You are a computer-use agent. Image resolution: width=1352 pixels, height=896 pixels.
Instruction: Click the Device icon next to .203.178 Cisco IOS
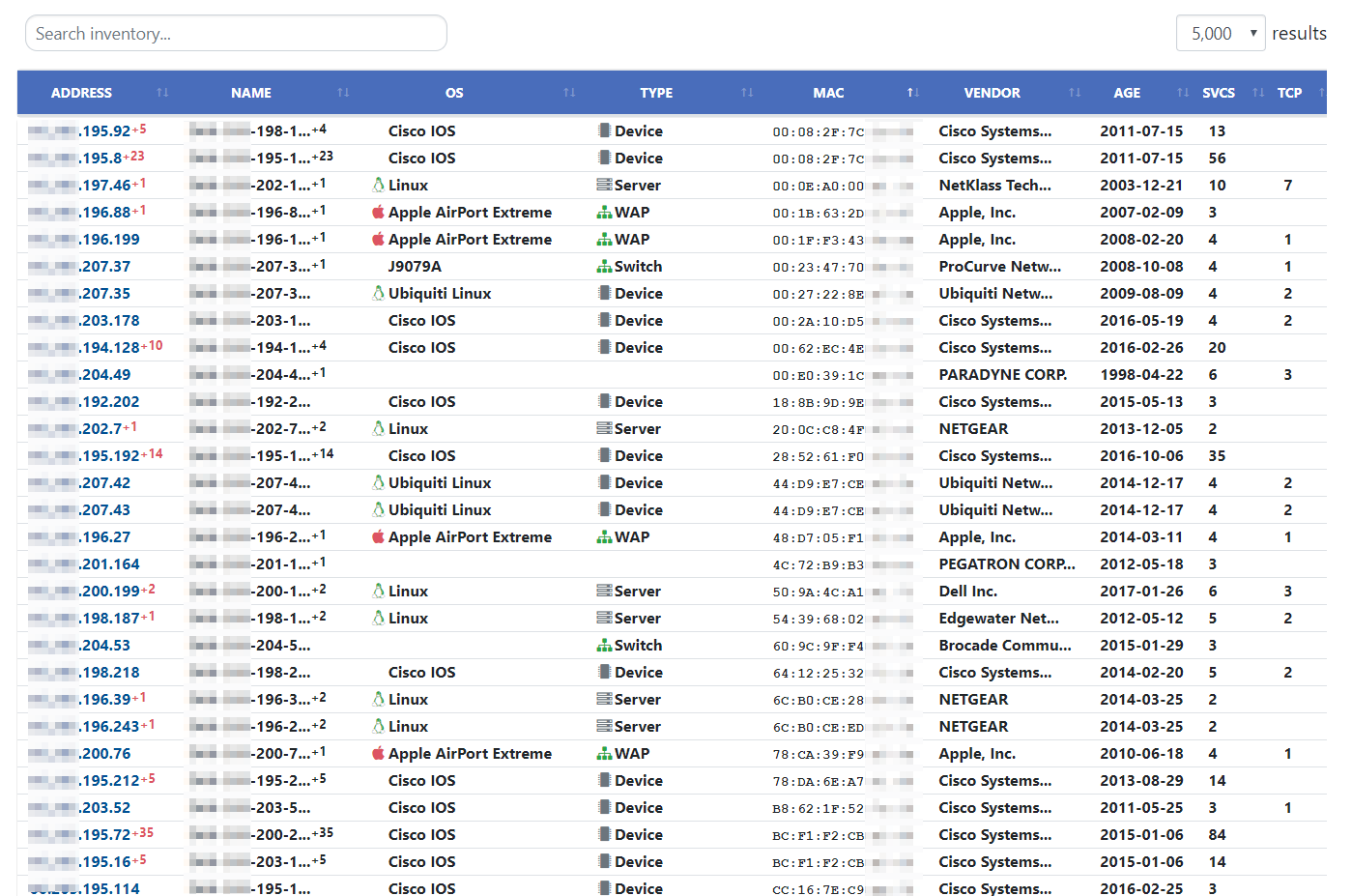point(603,320)
